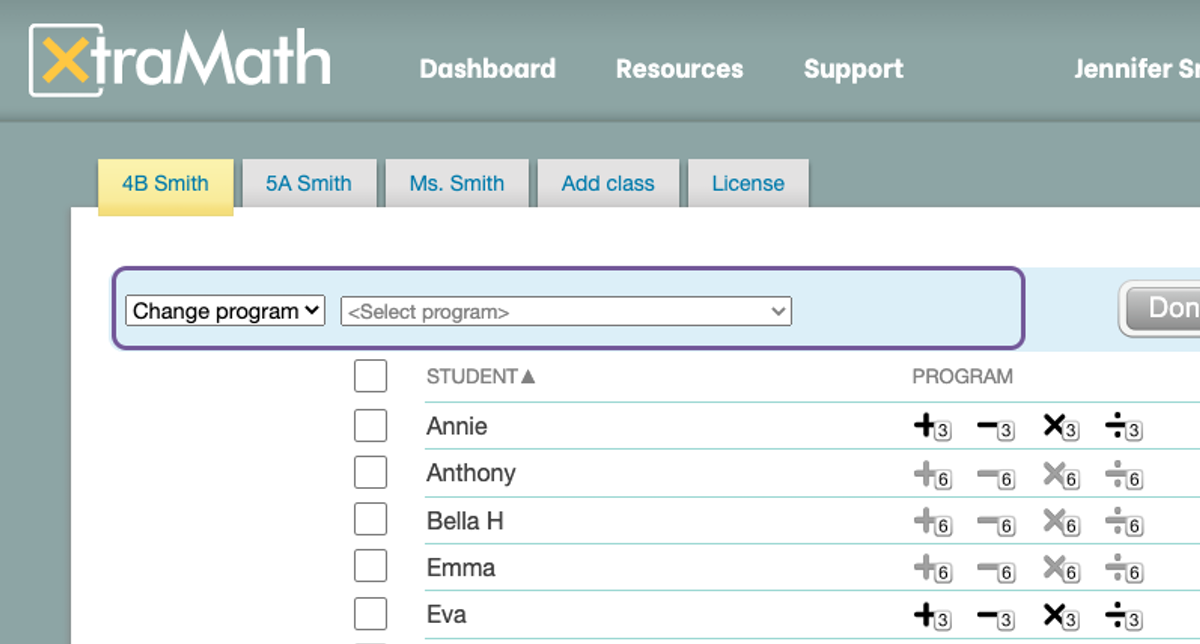Open the Add class tab
The height and width of the screenshot is (644, 1200).
pos(608,184)
